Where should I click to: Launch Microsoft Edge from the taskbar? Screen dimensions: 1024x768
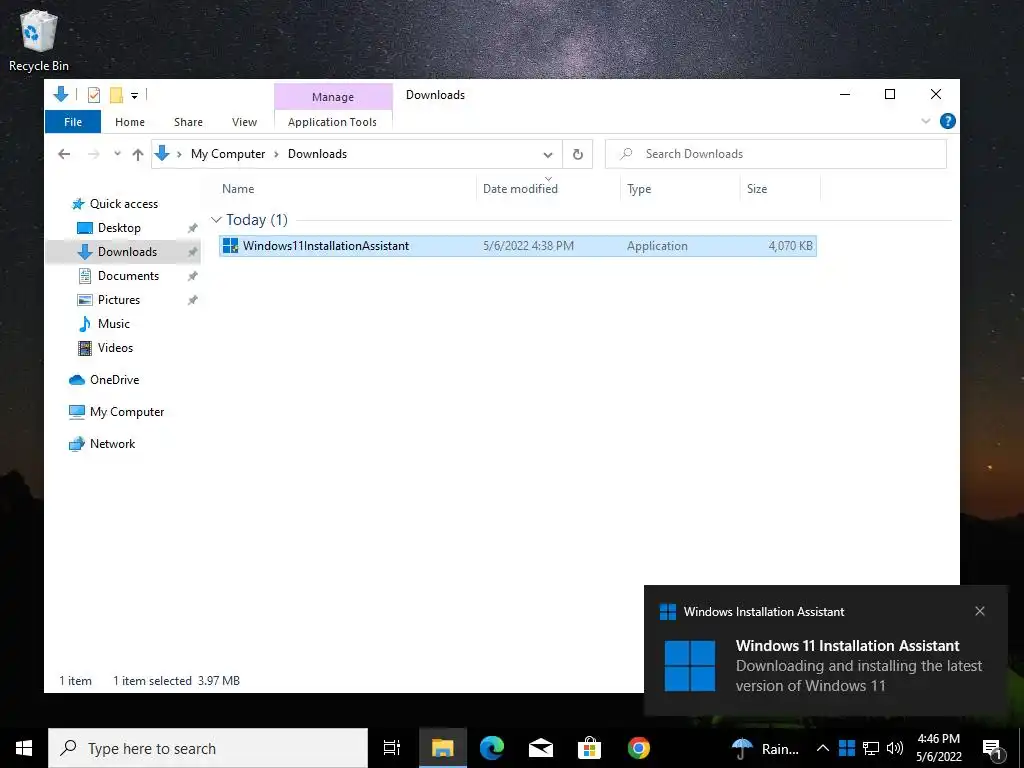point(492,748)
